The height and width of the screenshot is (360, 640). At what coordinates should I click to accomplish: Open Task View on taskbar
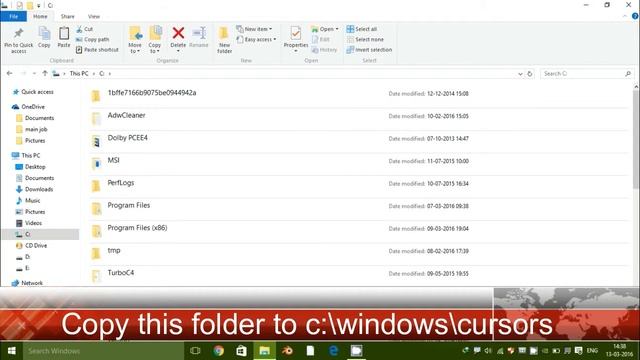click(x=196, y=351)
